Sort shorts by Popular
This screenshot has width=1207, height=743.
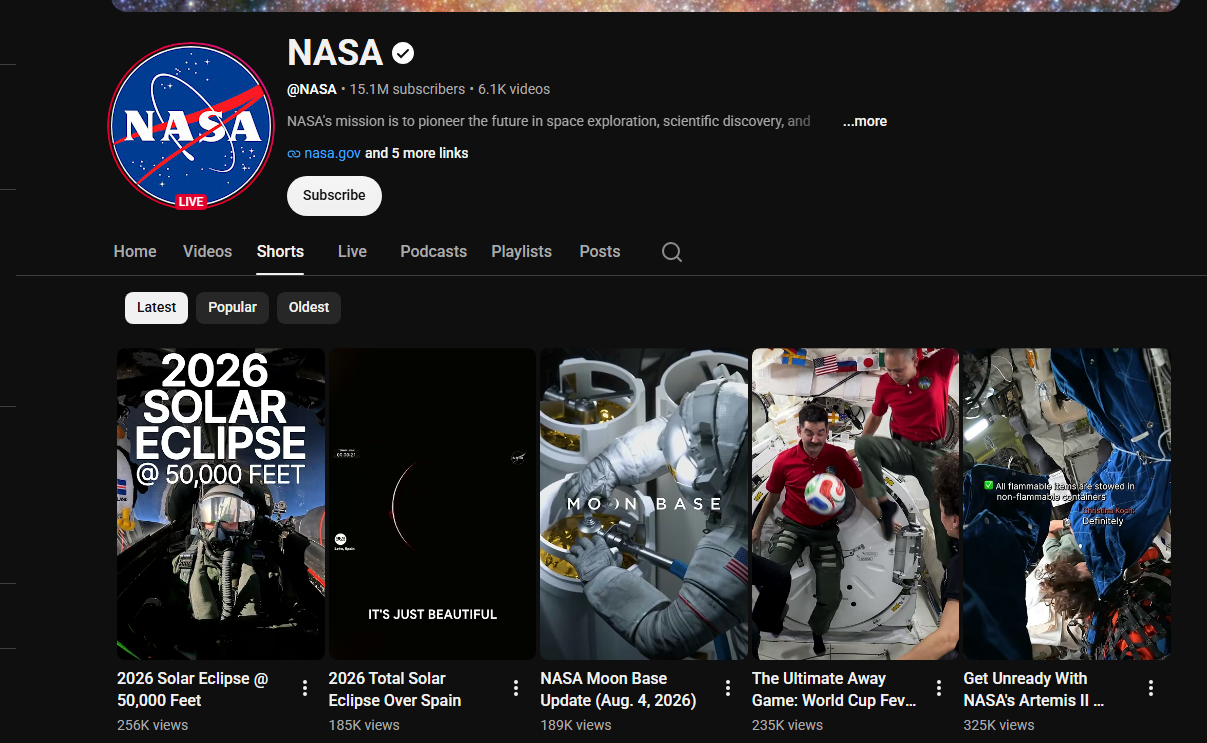(x=232, y=308)
